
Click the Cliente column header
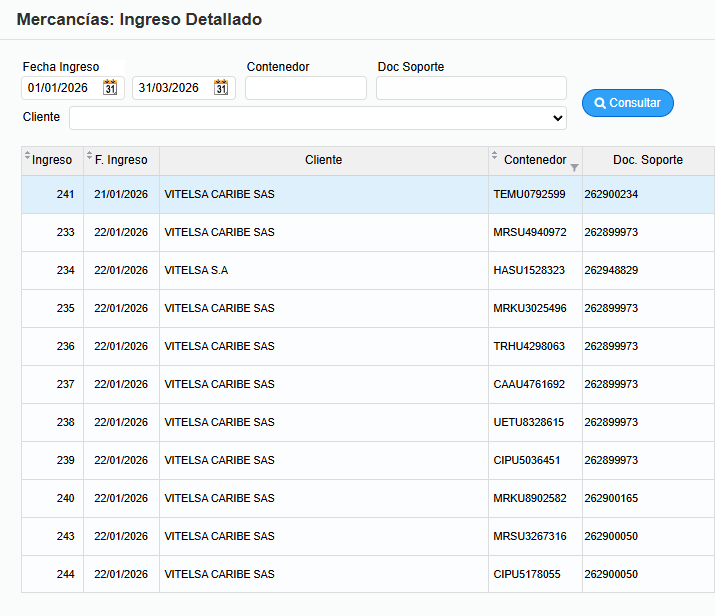(323, 160)
